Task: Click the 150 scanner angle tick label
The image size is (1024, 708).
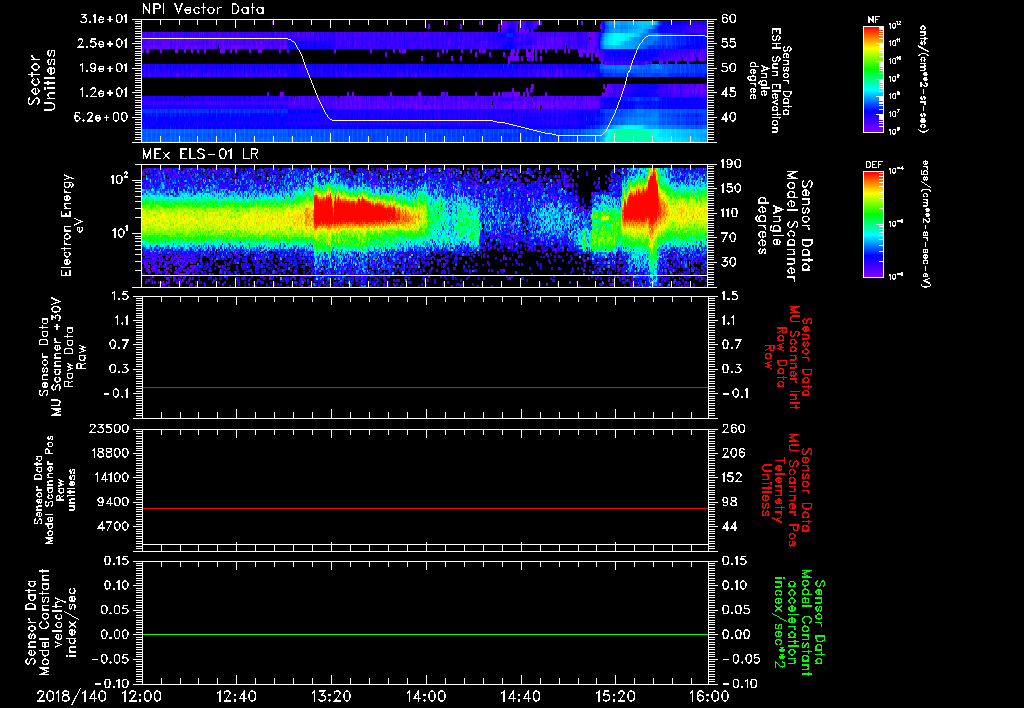Action: [x=732, y=189]
